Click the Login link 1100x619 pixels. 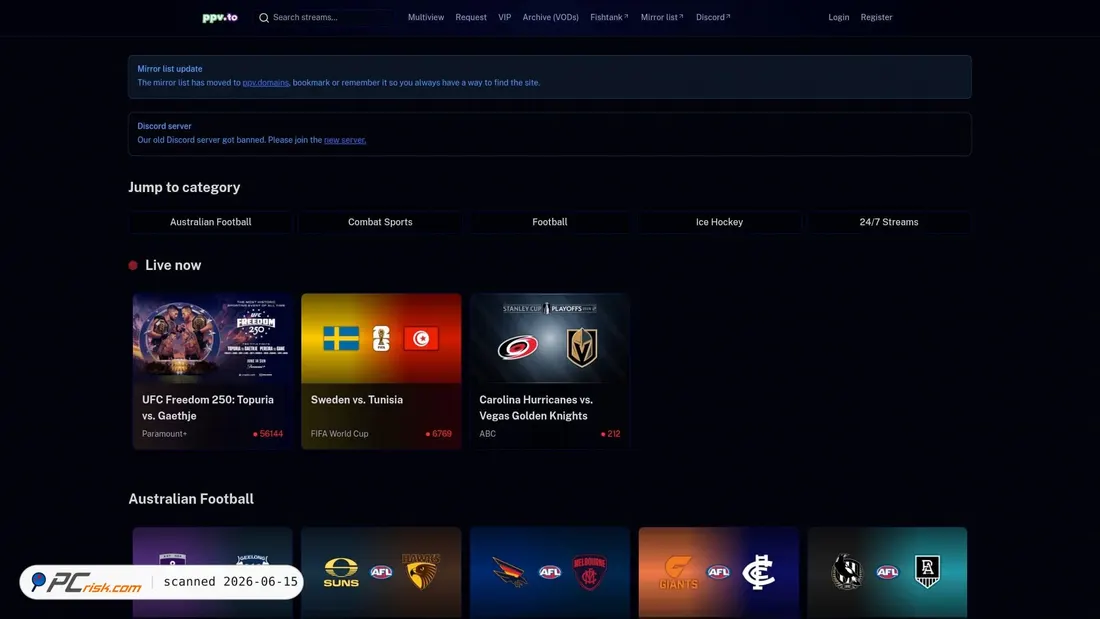coord(838,18)
